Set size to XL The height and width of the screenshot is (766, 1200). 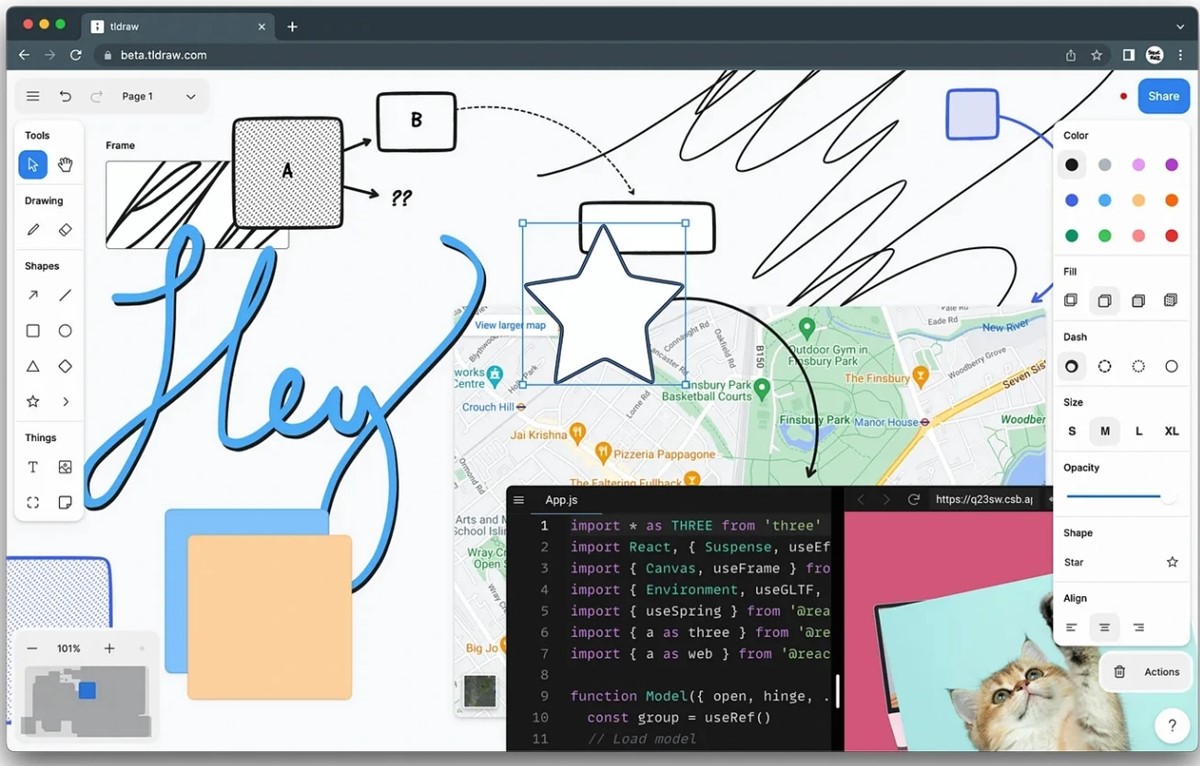coord(1171,431)
